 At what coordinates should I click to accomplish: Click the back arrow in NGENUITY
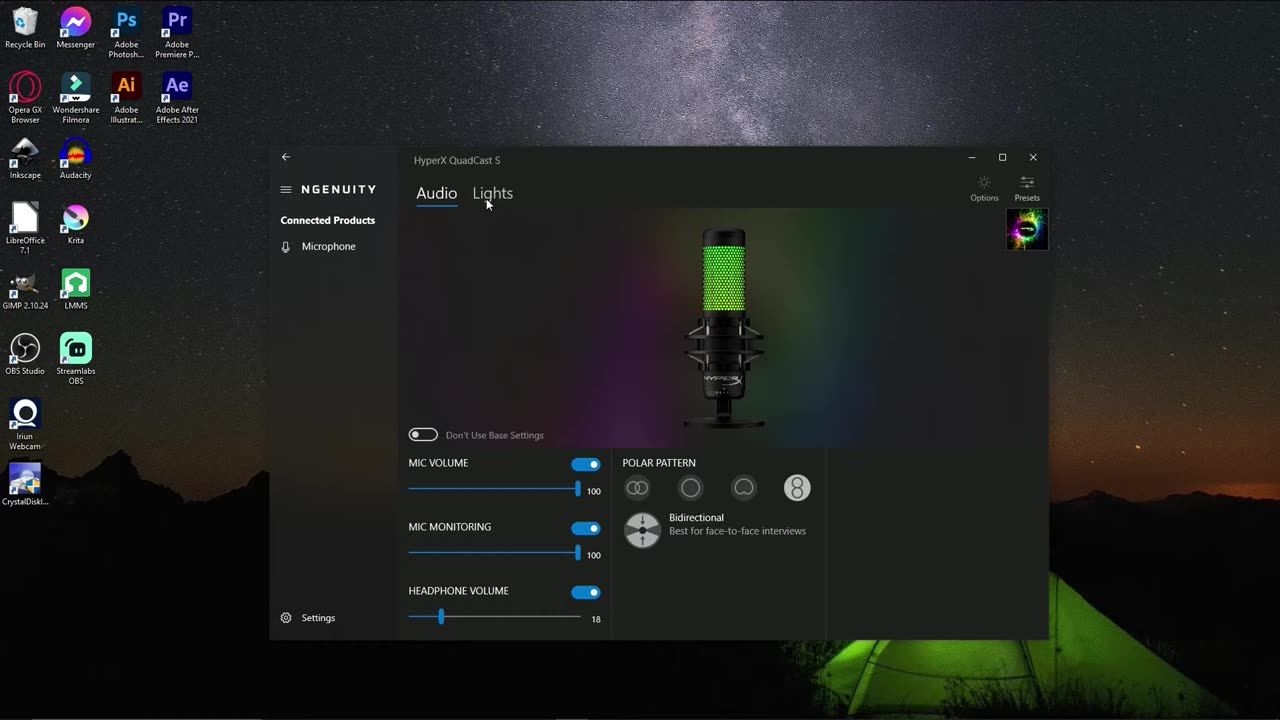coord(286,157)
